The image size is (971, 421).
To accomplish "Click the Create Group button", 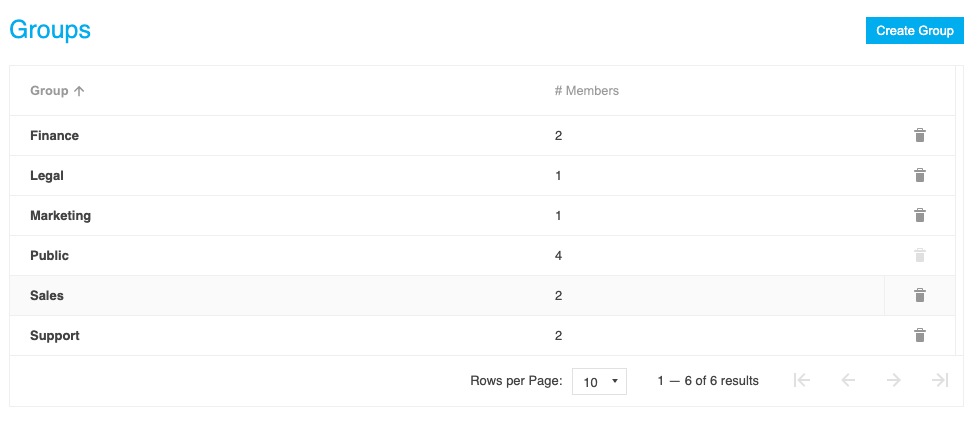I will point(914,31).
